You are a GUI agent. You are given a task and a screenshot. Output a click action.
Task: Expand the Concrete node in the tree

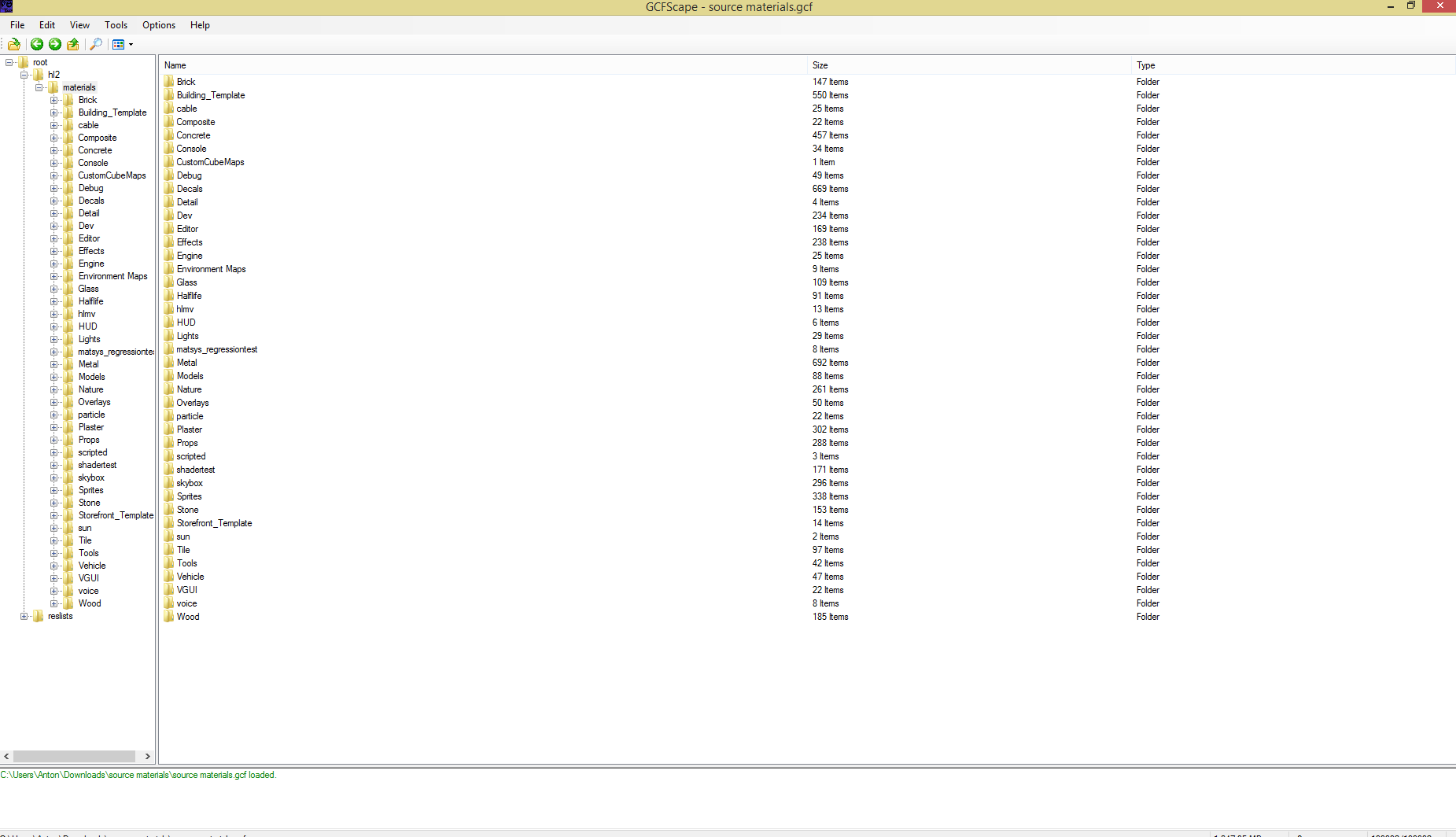pos(53,150)
